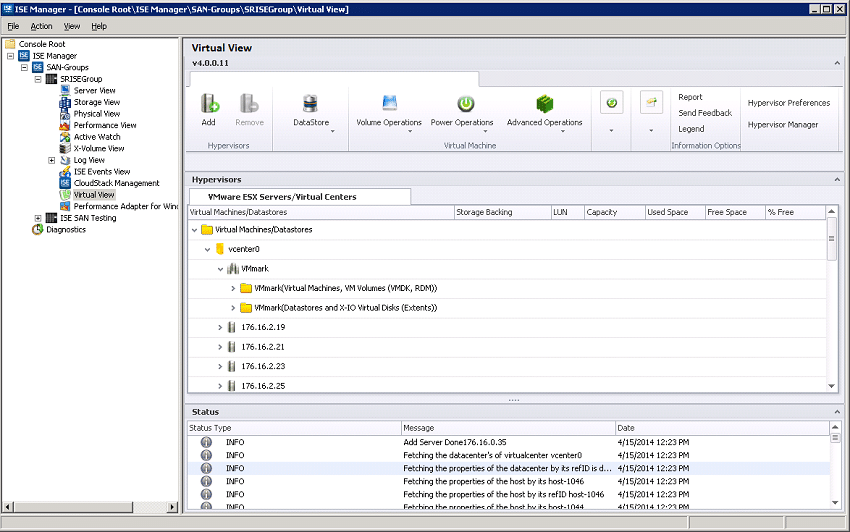Select Console Root folder icon
The width and height of the screenshot is (850, 532).
(10, 44)
